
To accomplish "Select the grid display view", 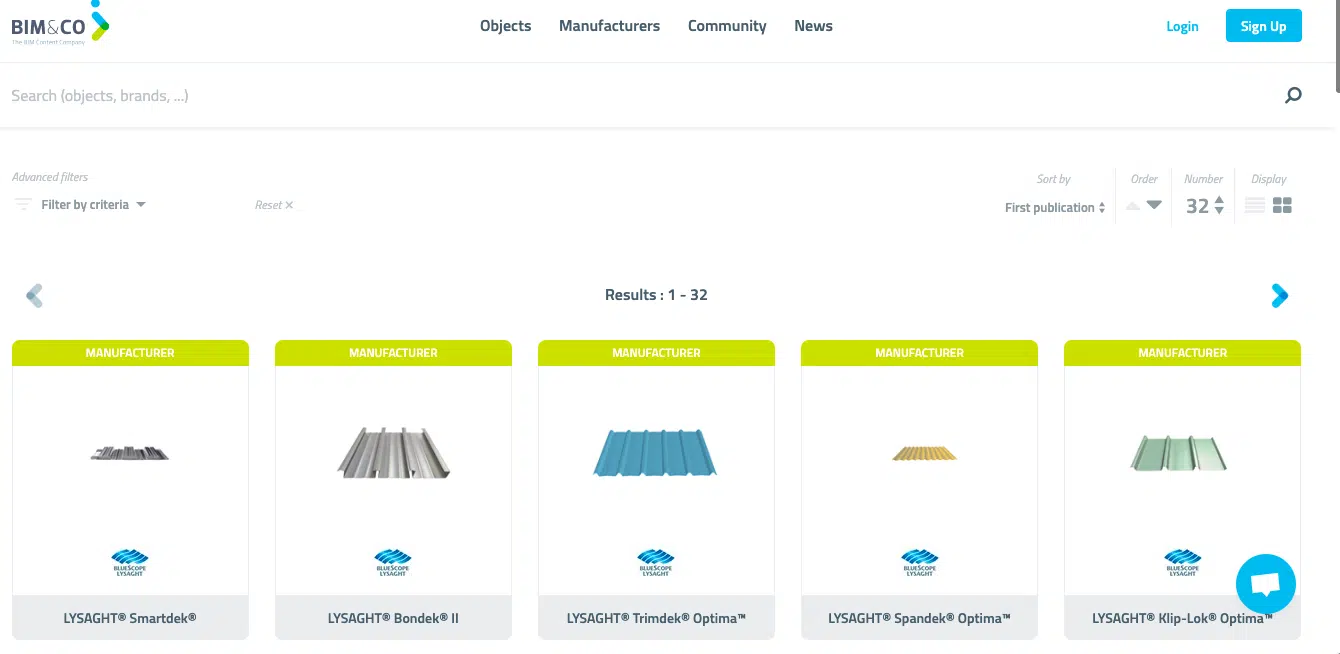I will [1283, 204].
